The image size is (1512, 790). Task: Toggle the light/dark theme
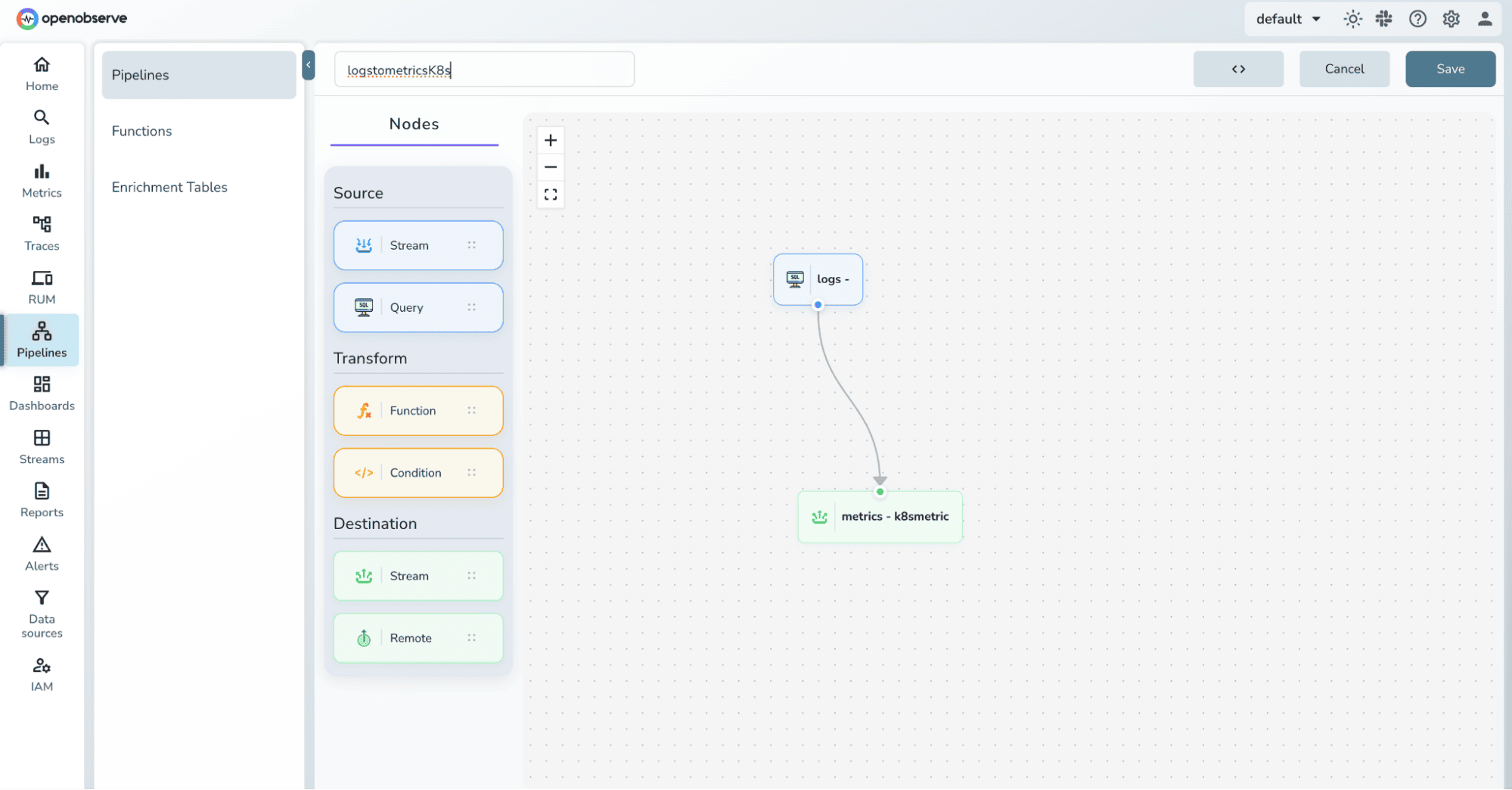coord(1352,18)
